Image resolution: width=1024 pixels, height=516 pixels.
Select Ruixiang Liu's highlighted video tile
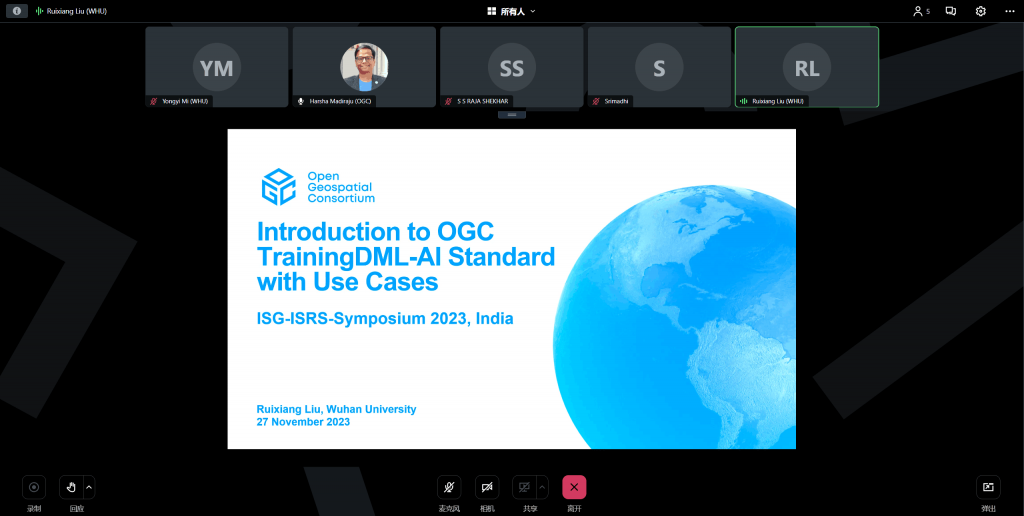[x=807, y=67]
